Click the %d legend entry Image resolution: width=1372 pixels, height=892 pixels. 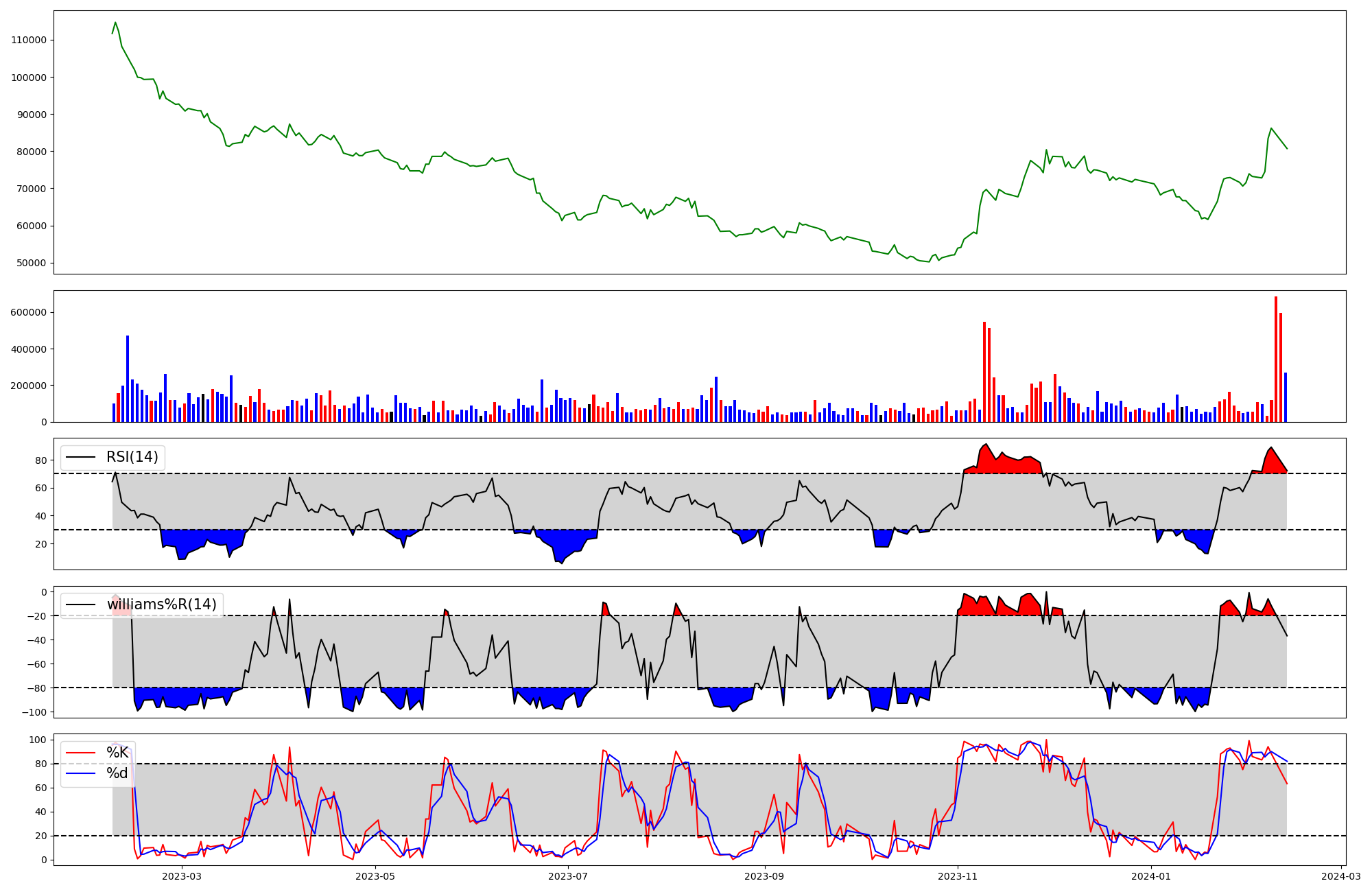click(x=117, y=773)
